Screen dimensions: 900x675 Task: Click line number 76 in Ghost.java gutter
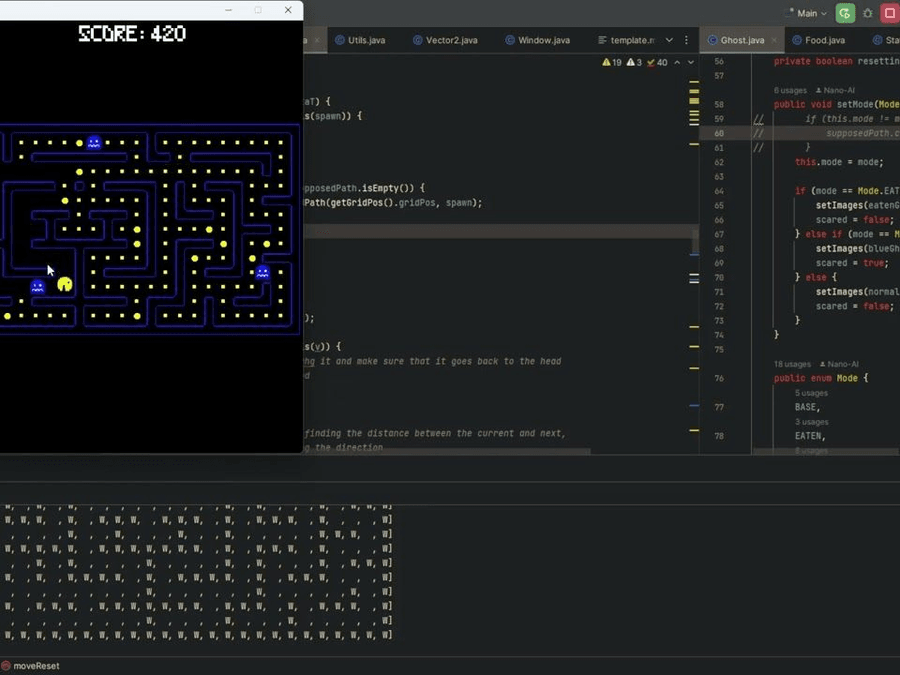(719, 378)
